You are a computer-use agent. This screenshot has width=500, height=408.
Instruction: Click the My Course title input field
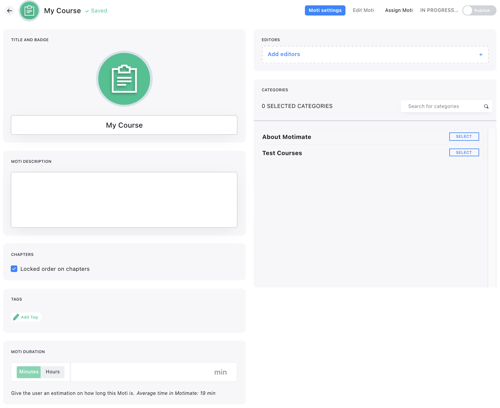point(124,125)
